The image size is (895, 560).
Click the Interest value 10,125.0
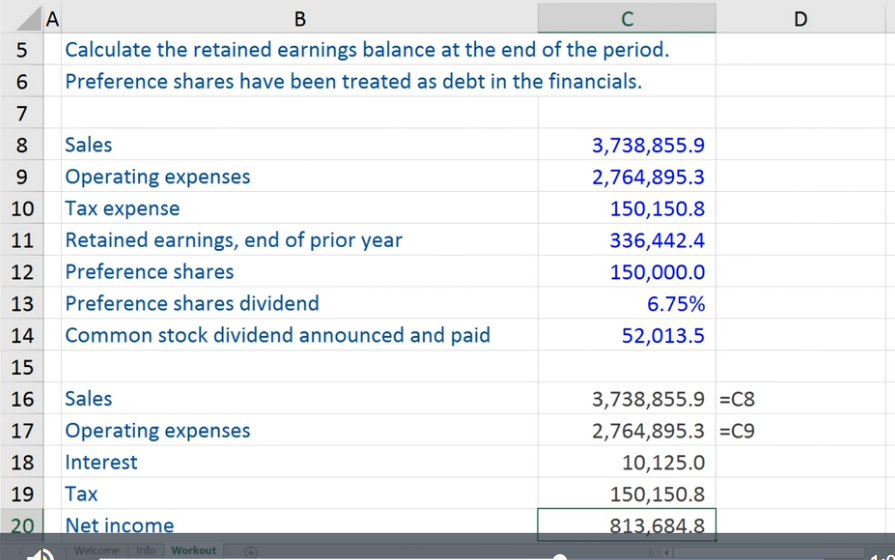(626, 462)
